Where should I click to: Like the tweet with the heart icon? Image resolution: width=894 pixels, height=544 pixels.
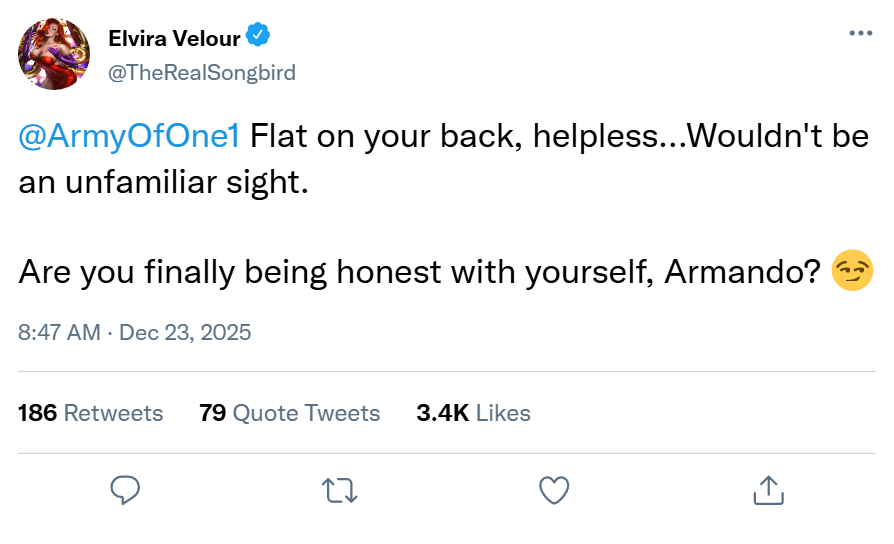pos(553,489)
